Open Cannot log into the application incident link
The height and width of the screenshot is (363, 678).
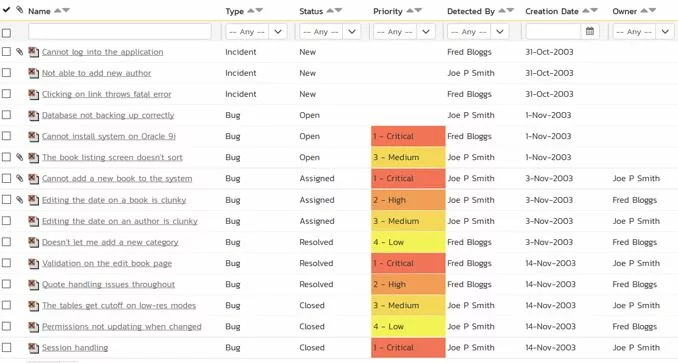[x=102, y=52]
